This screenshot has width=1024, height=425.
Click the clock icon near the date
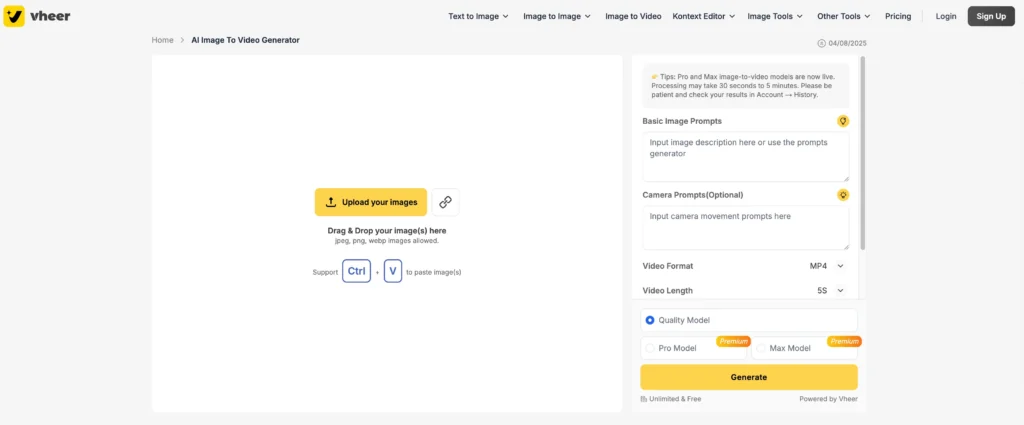[x=822, y=43]
